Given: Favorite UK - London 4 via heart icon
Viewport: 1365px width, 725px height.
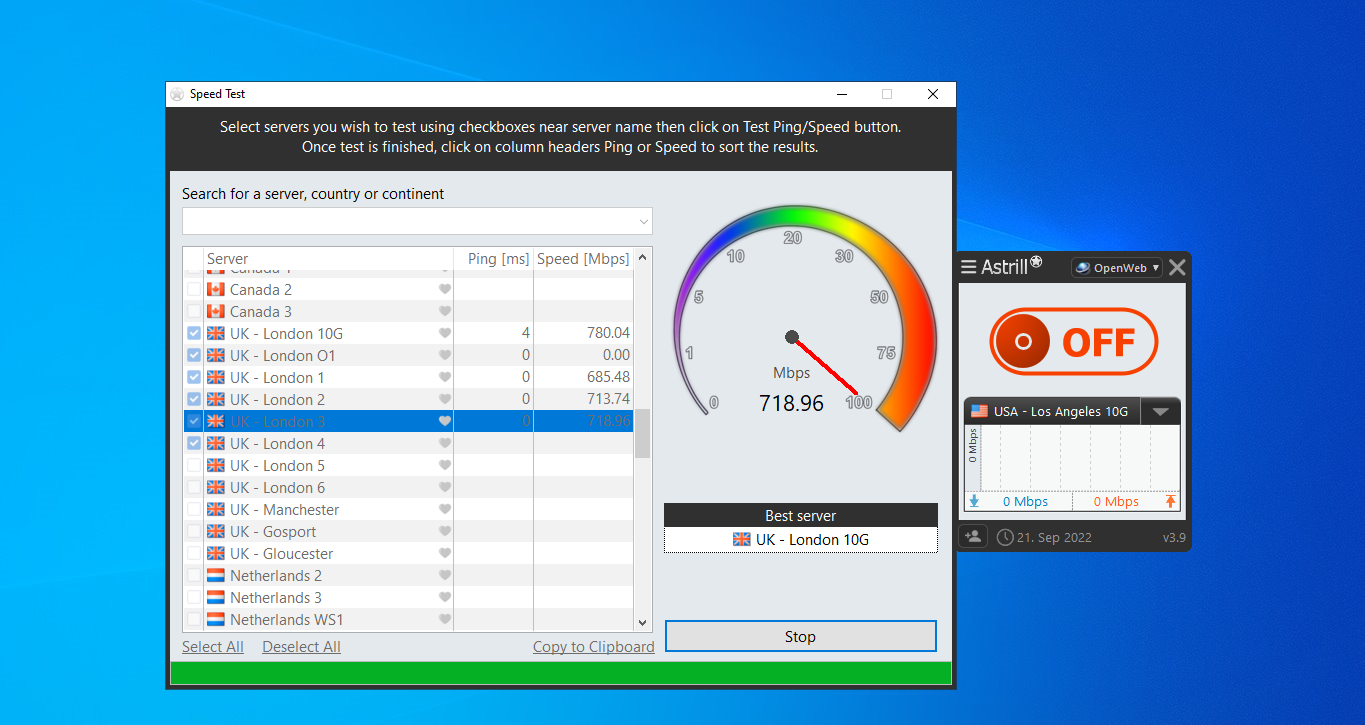Looking at the screenshot, I should (445, 444).
